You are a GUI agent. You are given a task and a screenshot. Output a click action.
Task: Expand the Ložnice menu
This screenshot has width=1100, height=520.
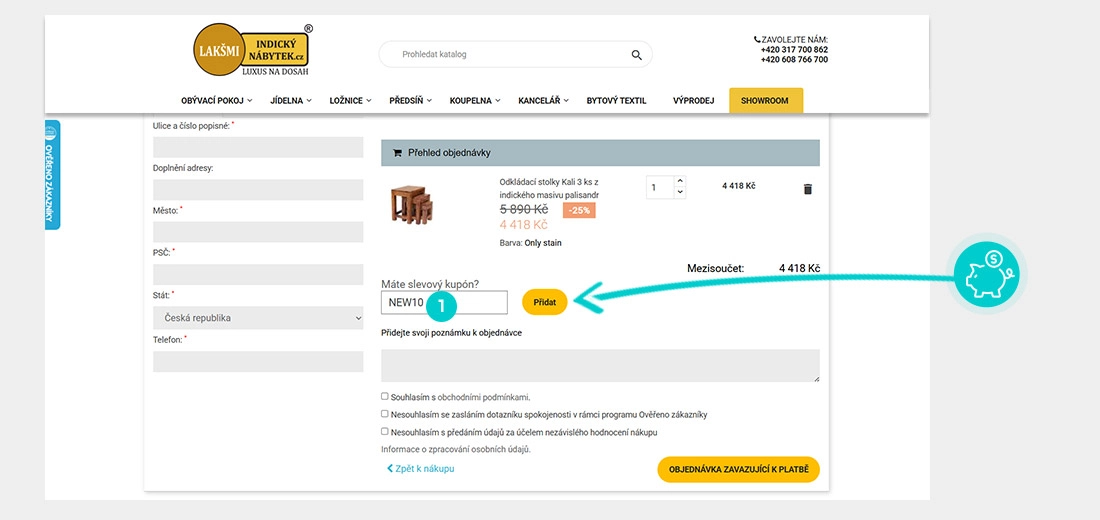pyautogui.click(x=350, y=100)
